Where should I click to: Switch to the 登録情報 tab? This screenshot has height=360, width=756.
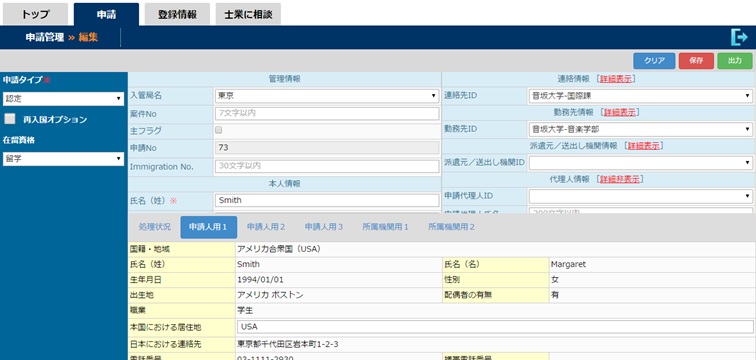coord(177,14)
